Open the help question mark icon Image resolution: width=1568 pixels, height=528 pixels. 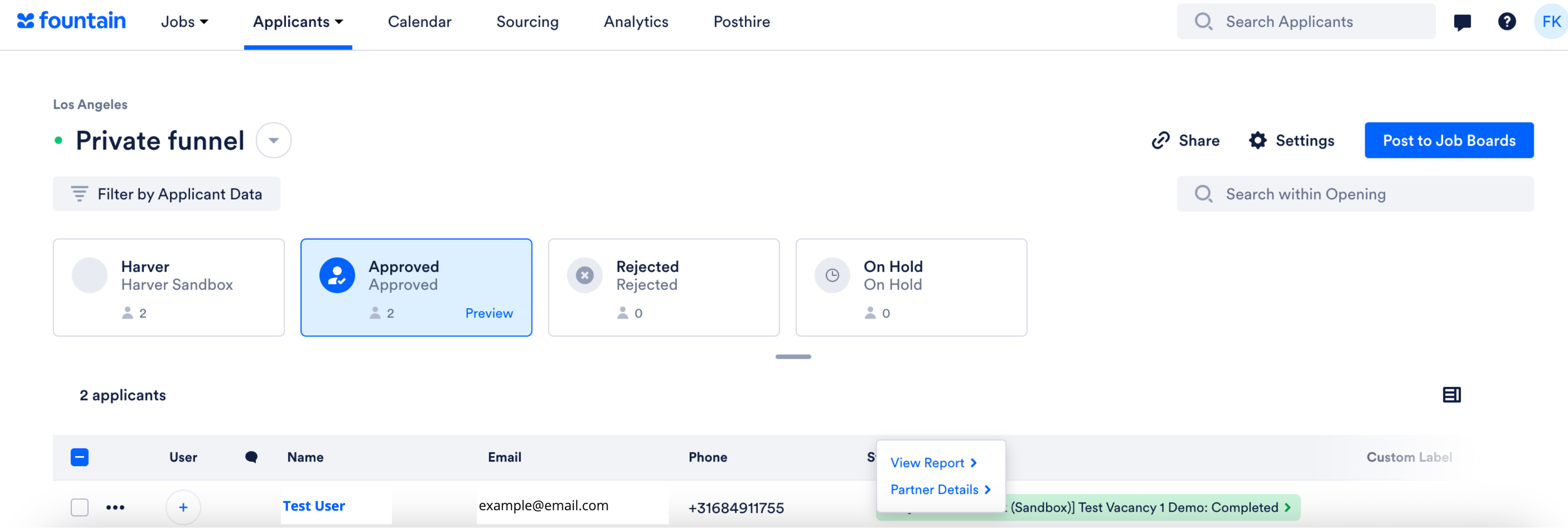(x=1507, y=22)
